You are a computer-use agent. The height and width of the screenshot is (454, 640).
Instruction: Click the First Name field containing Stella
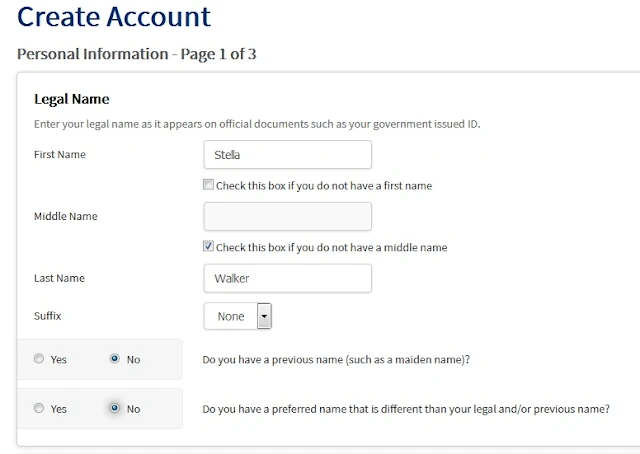288,155
